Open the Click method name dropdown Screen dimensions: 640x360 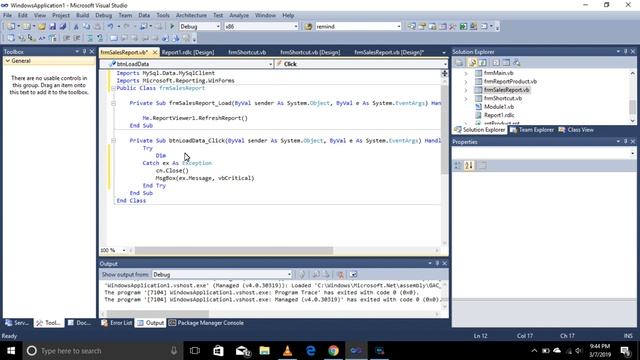click(444, 64)
